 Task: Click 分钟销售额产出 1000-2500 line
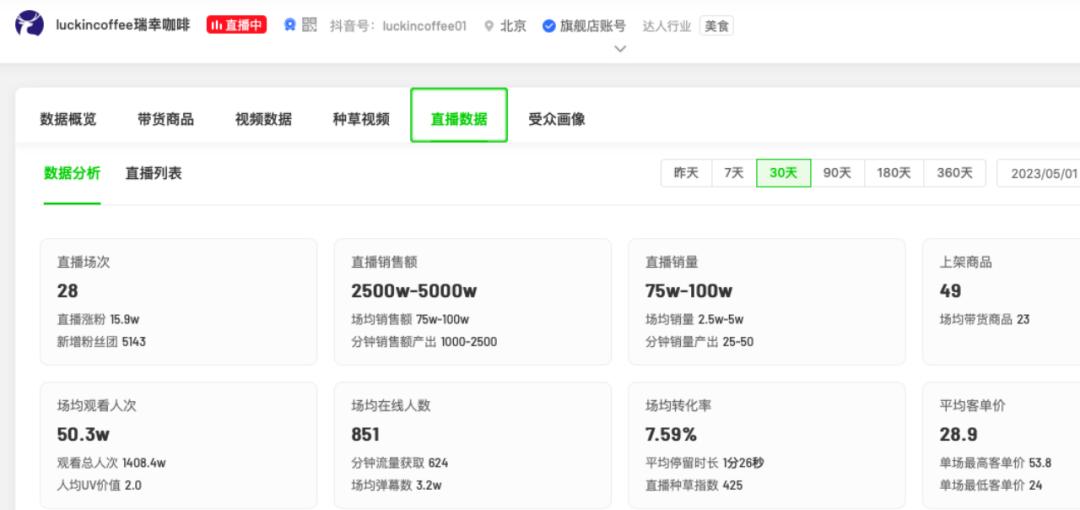click(424, 341)
